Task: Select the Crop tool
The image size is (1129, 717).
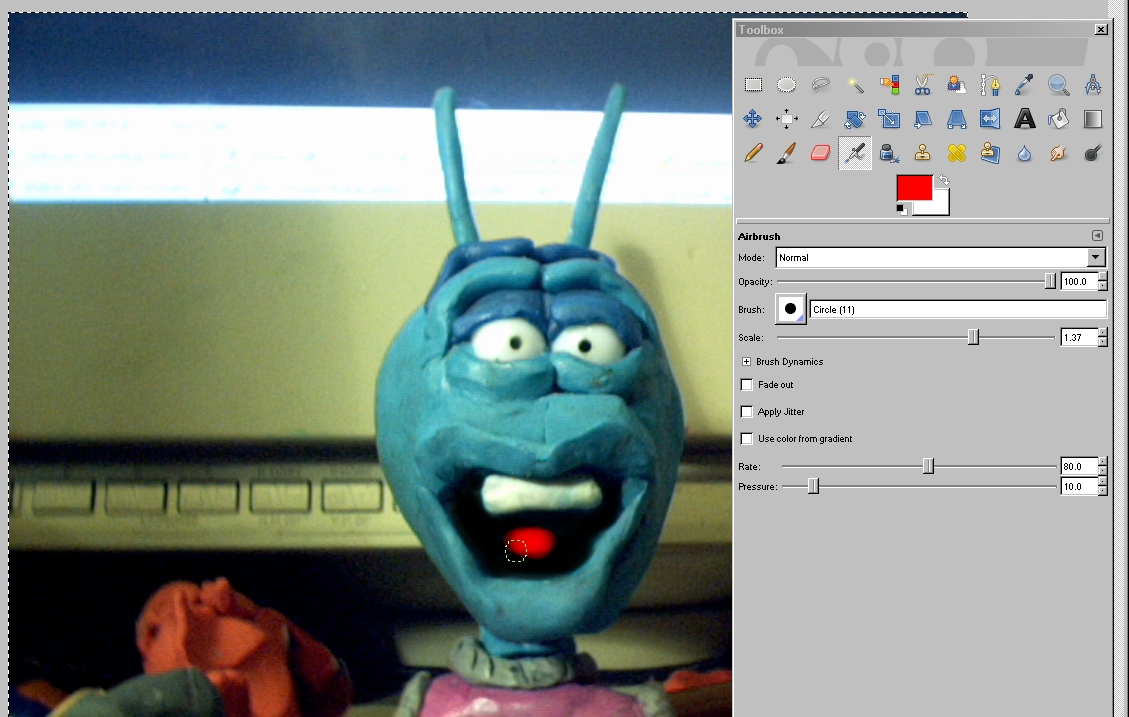Action: (821, 120)
